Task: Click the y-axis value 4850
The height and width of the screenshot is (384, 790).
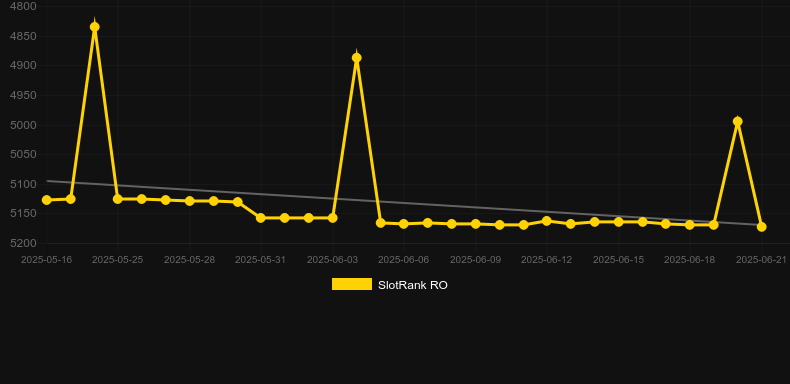Action: [x=23, y=36]
